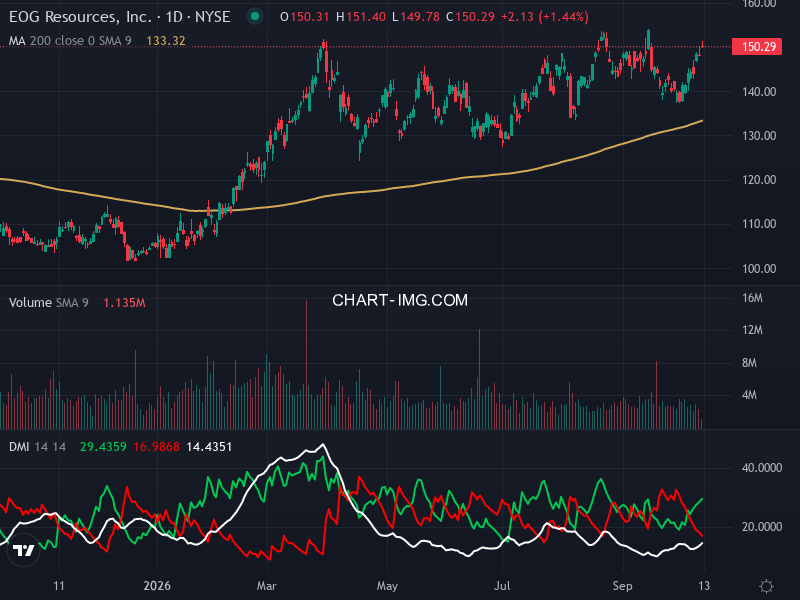Open chart settings gear icon
The image size is (800, 600).
point(766,586)
